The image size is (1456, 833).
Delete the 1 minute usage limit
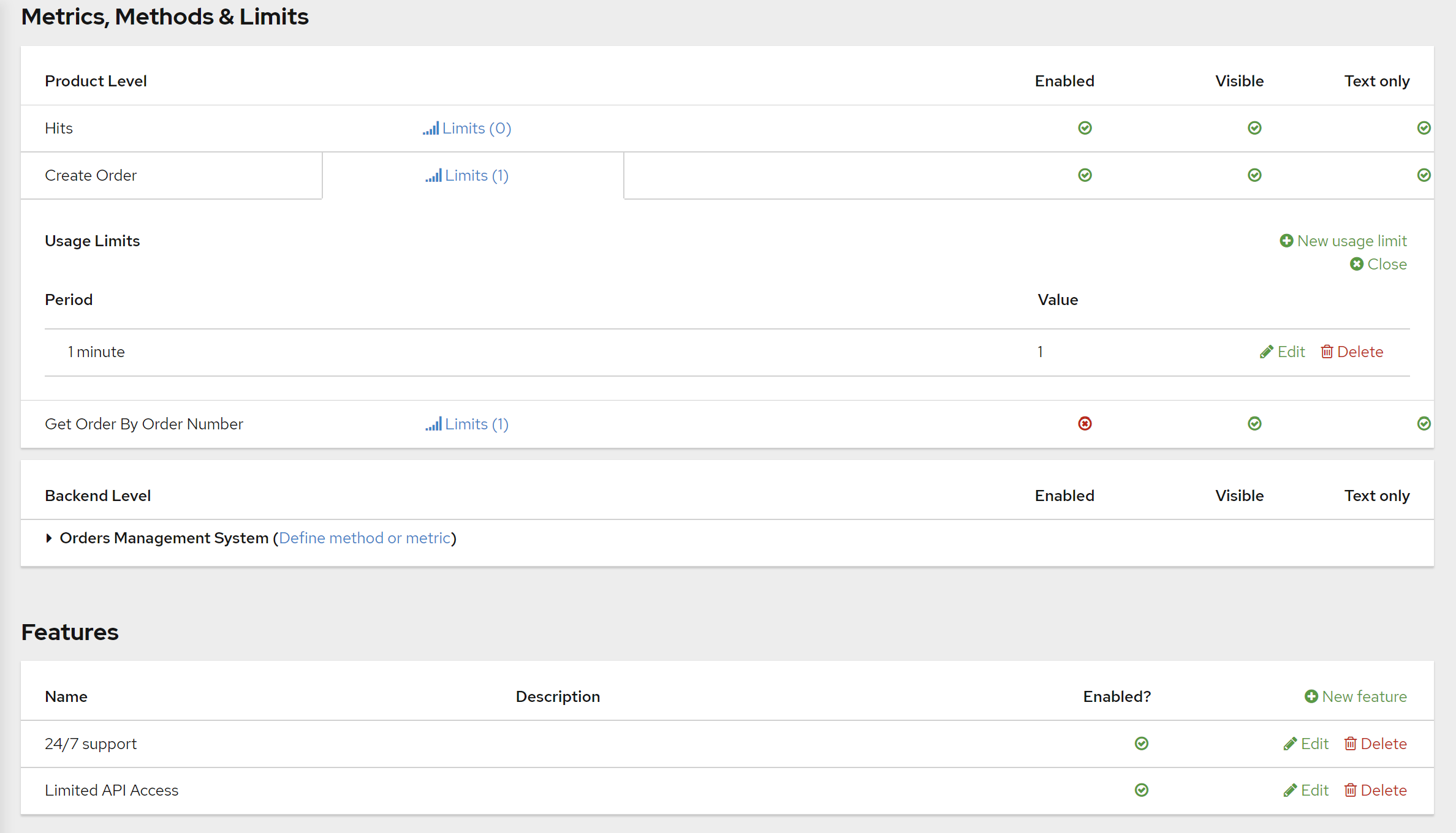1352,352
